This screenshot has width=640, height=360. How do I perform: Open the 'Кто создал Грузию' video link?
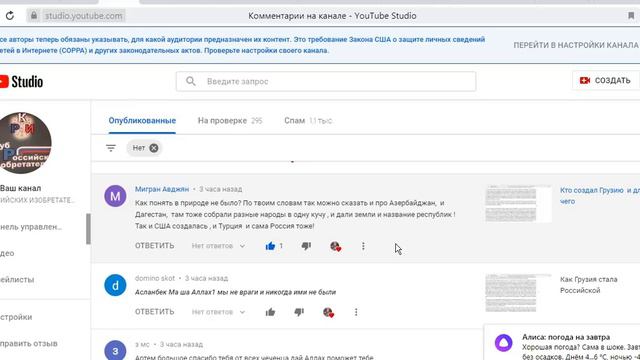[600, 196]
